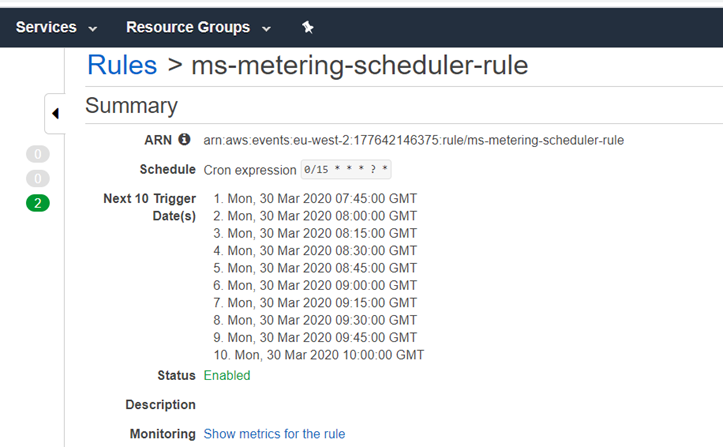The height and width of the screenshot is (447, 723).
Task: Select the second grey 0 badge
Action: [38, 179]
